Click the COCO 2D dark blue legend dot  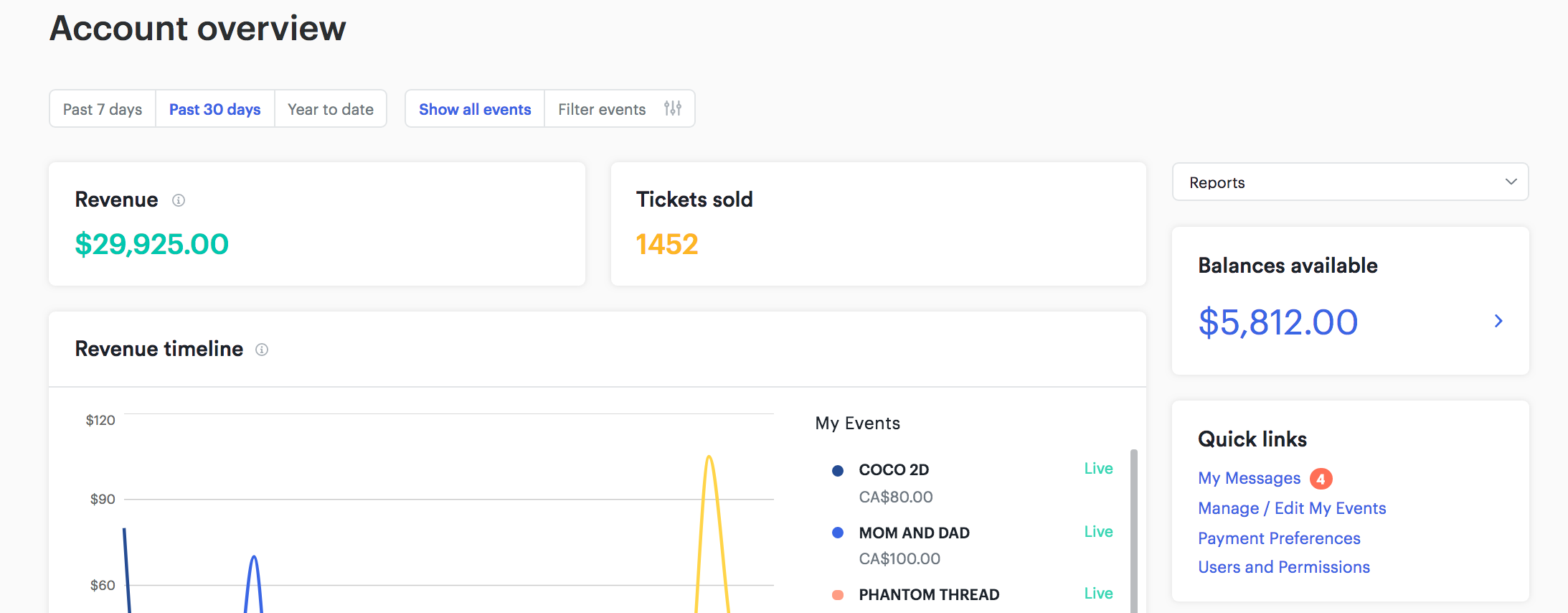[837, 471]
